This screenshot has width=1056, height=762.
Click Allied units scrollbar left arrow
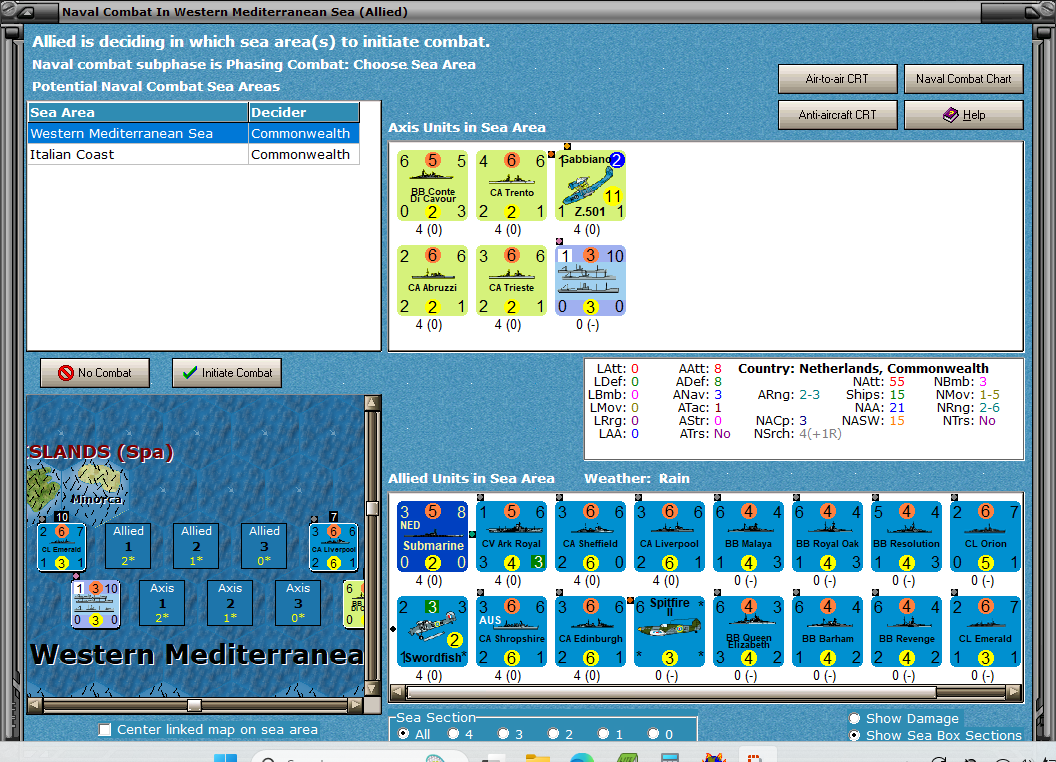coord(398,692)
